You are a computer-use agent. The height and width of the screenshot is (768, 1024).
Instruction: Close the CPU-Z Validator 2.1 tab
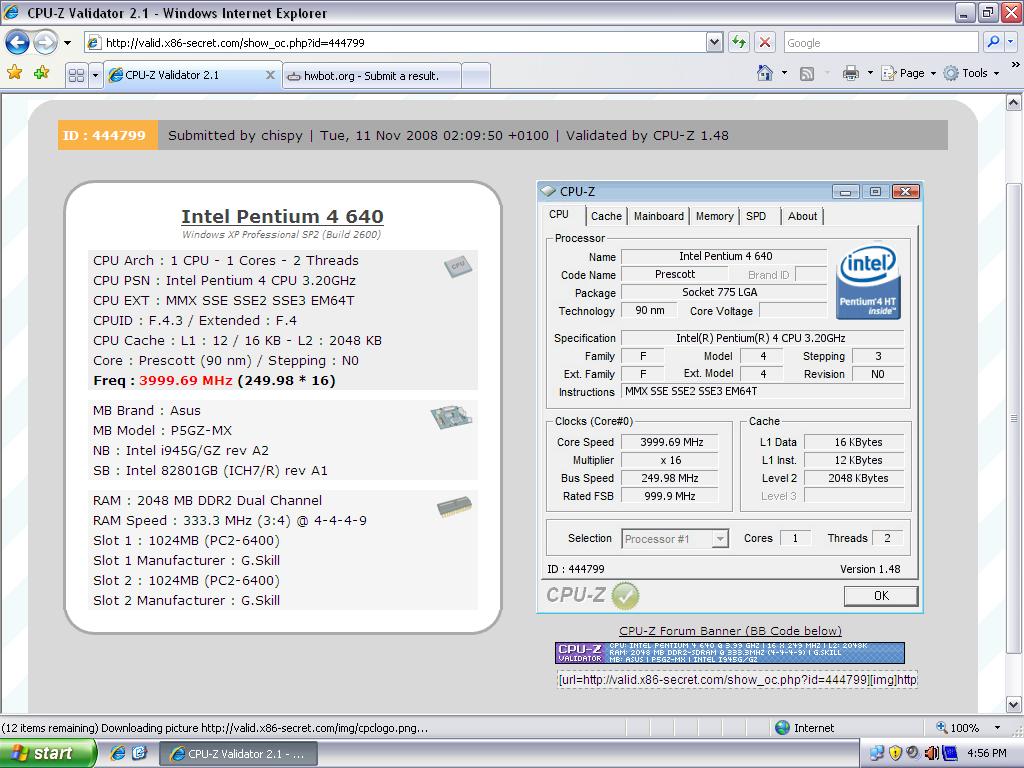(x=270, y=75)
